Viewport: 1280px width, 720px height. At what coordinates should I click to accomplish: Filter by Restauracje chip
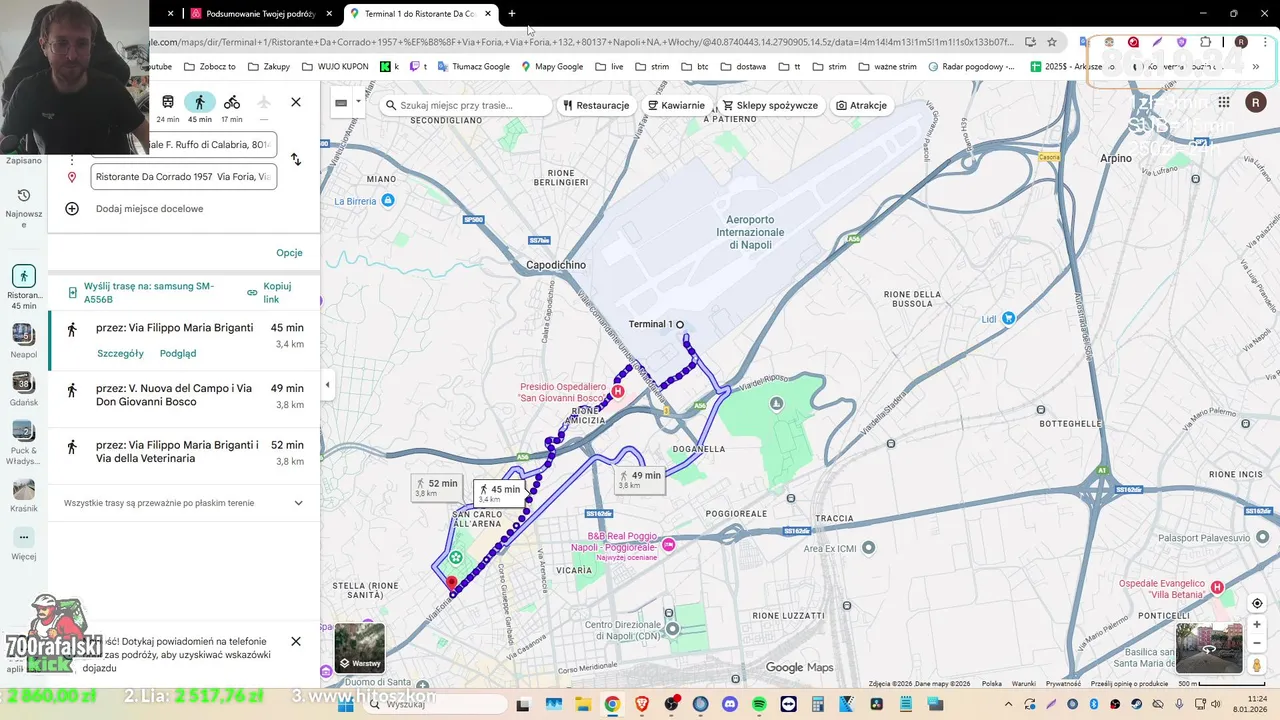tap(596, 105)
